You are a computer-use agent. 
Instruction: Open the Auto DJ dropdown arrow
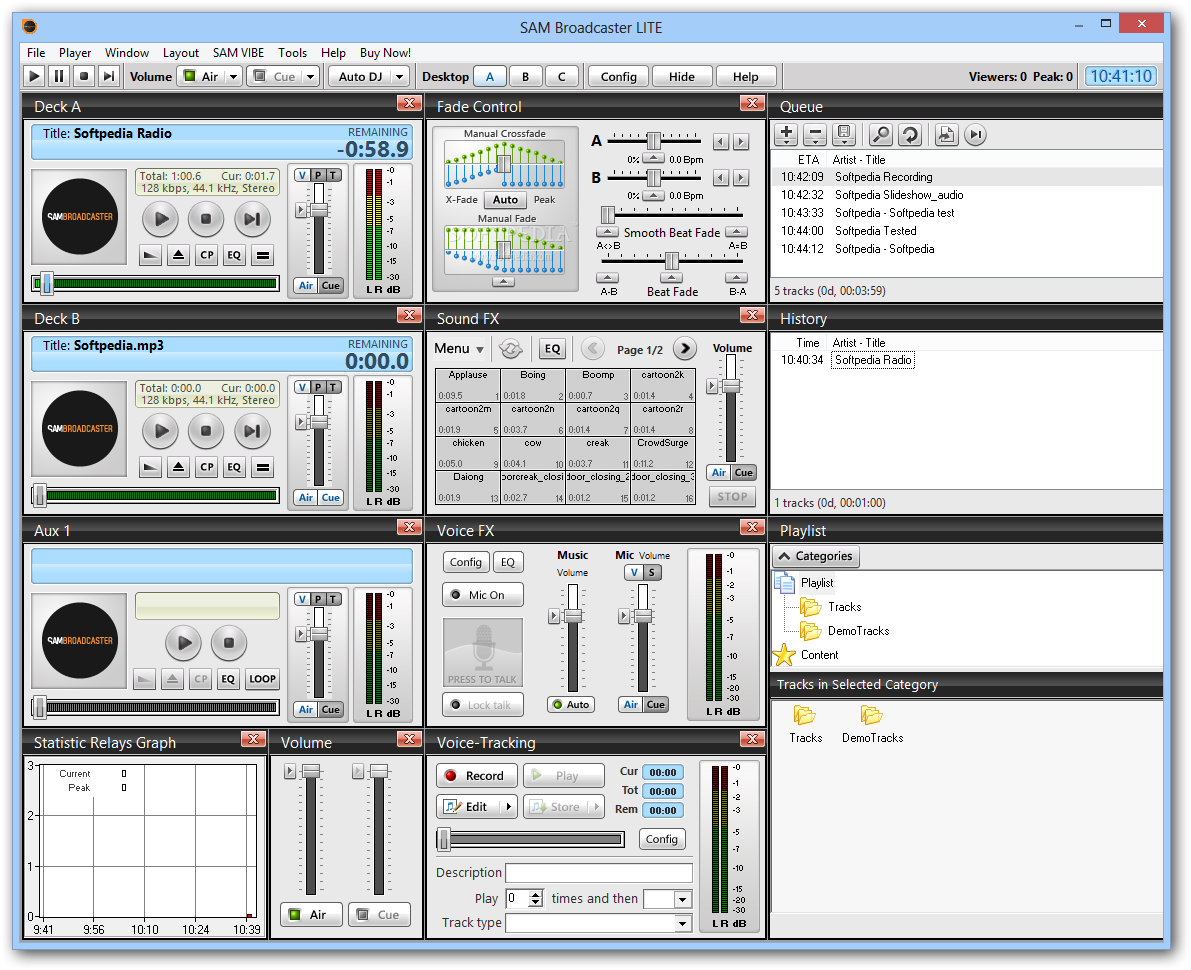tap(400, 77)
